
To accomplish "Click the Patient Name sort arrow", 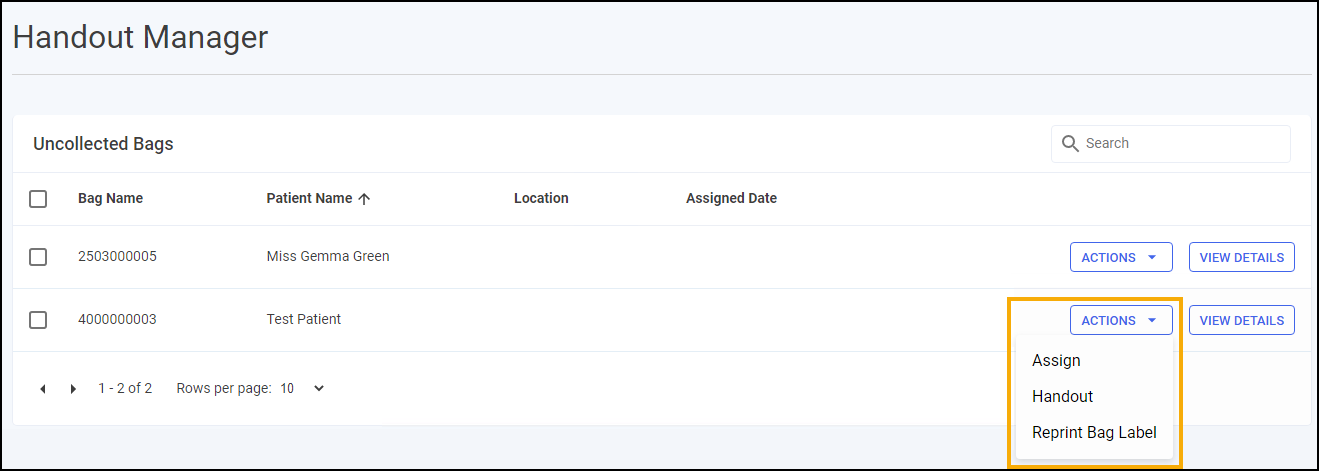I will point(364,199).
